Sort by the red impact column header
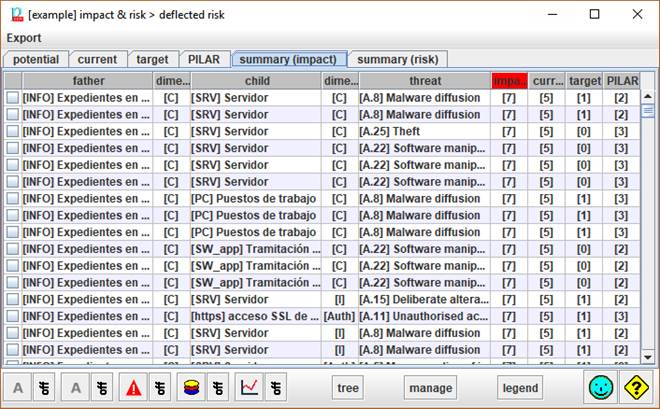This screenshot has width=660, height=409. coord(509,80)
